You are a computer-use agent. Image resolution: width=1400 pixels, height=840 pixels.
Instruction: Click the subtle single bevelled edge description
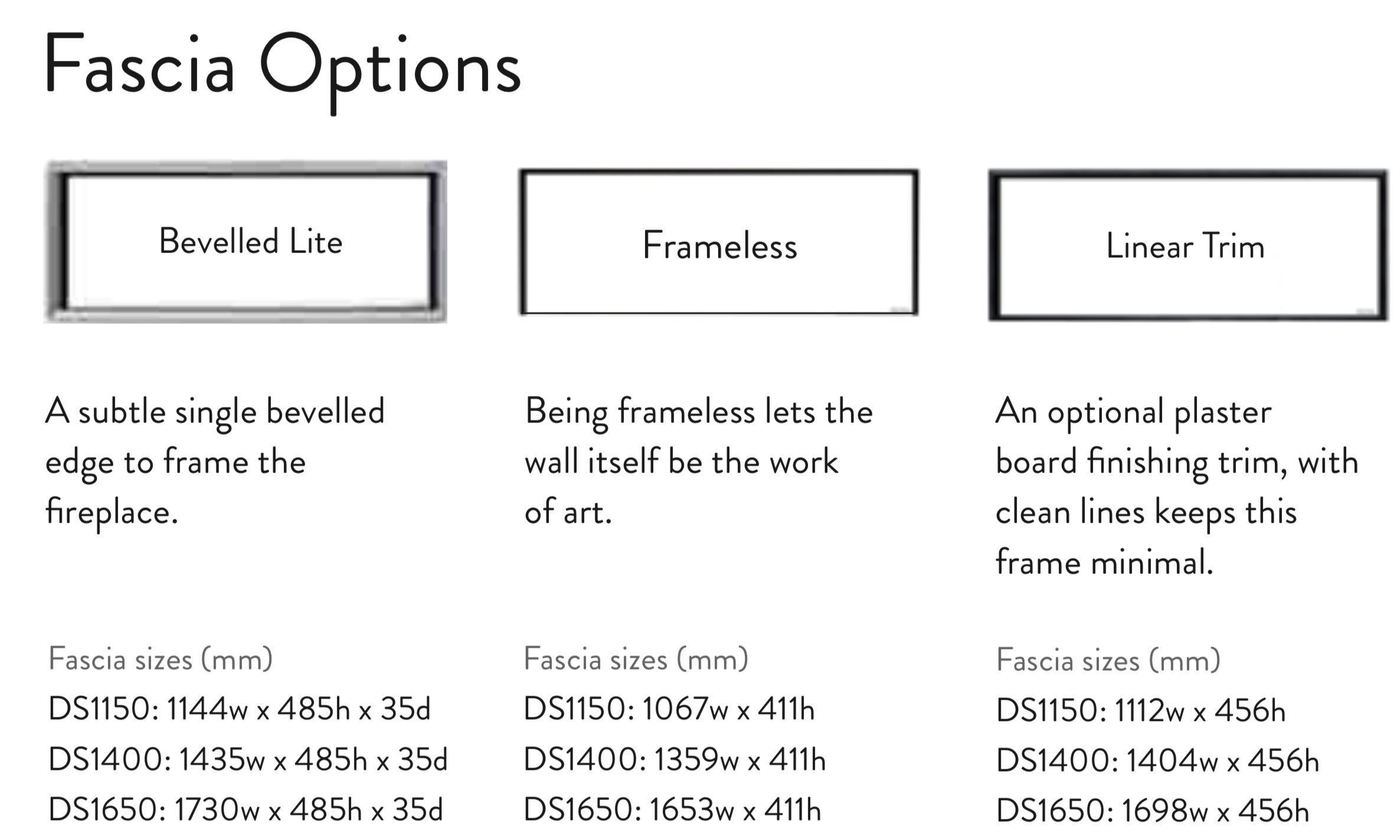point(215,462)
